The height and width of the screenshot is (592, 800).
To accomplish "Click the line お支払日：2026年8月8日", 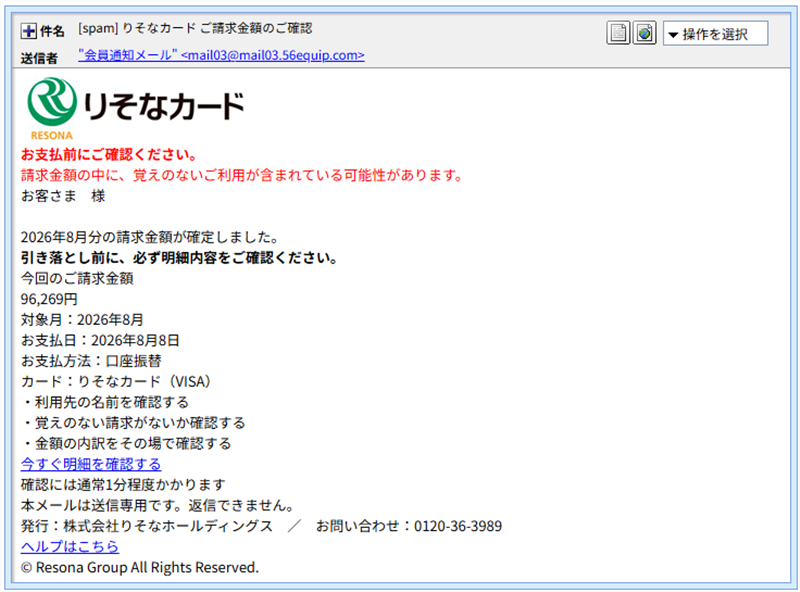I will point(101,340).
